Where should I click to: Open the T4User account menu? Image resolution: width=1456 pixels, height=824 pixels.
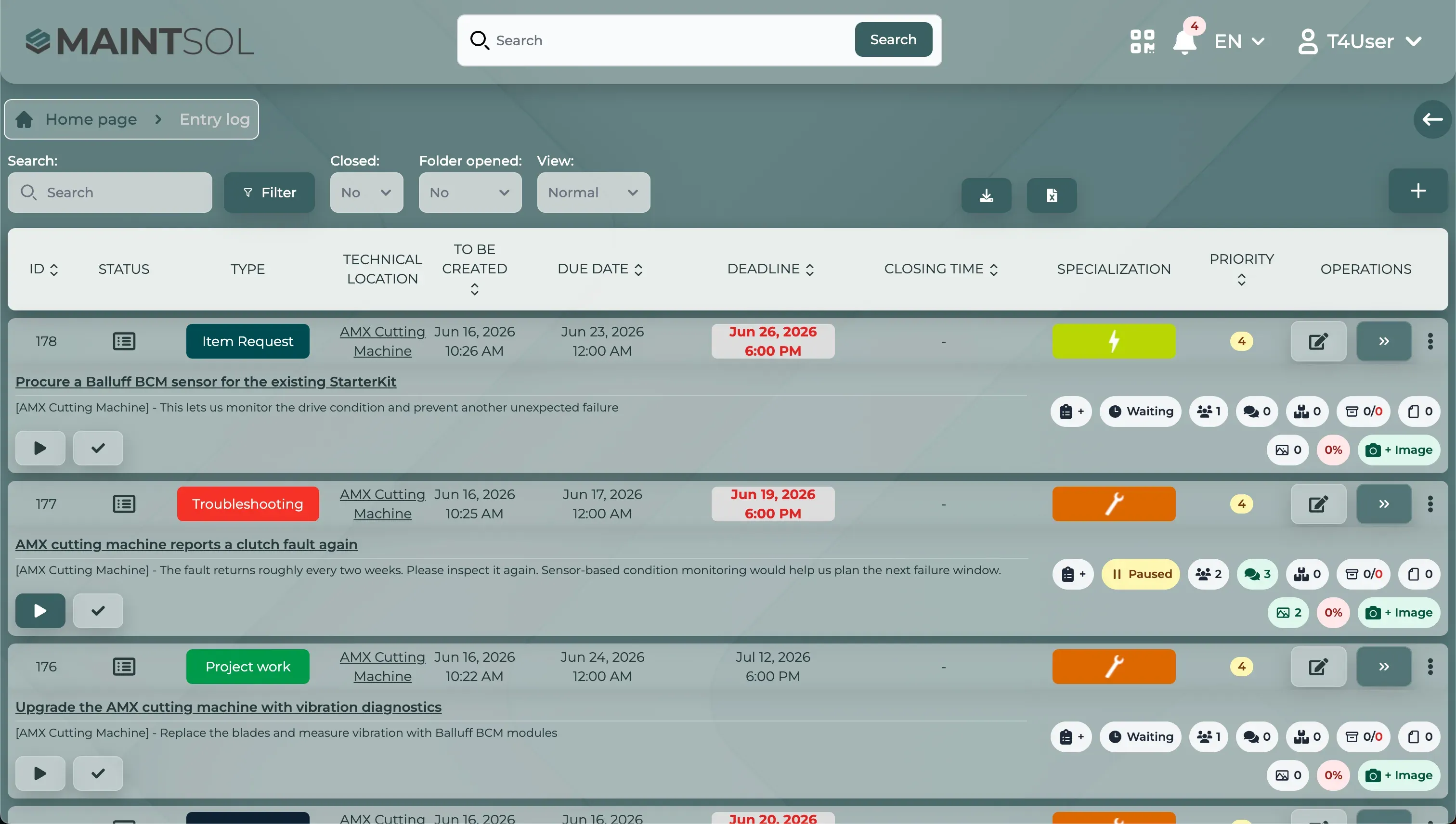point(1360,41)
